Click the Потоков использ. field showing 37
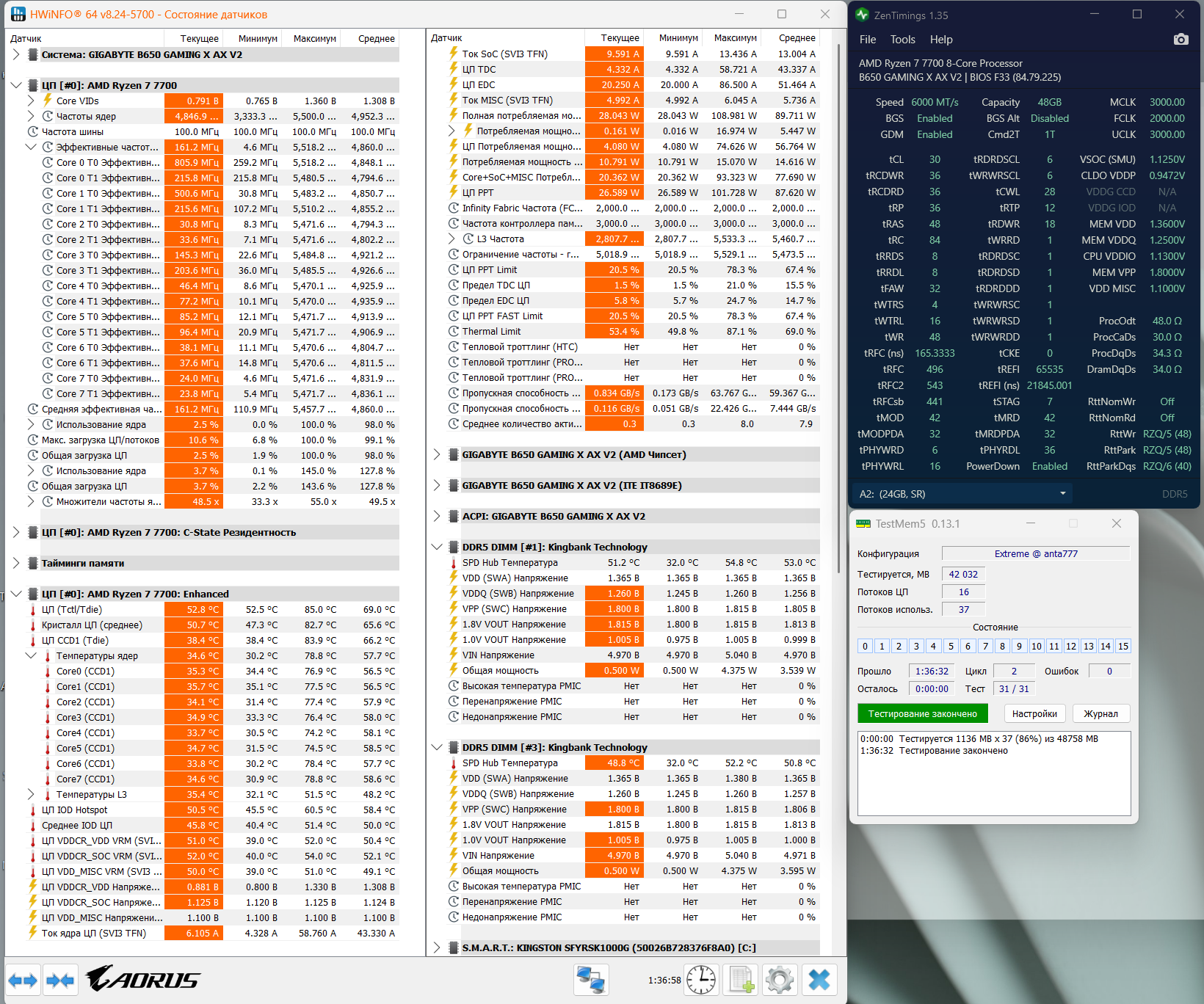Viewport: 1204px width, 1004px height. [x=963, y=609]
